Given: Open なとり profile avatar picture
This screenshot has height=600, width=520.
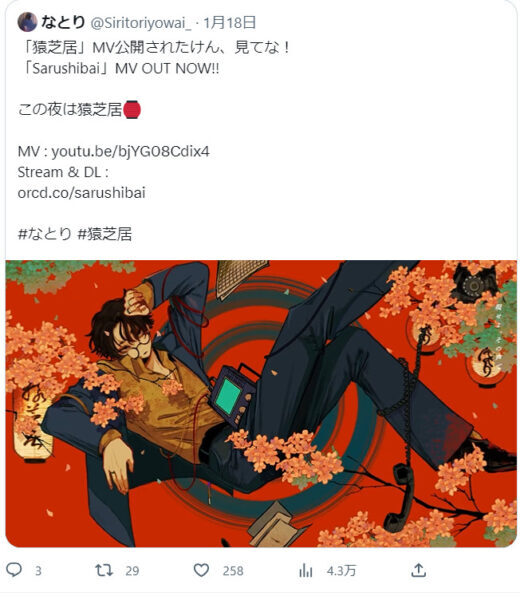Looking at the screenshot, I should tap(27, 22).
